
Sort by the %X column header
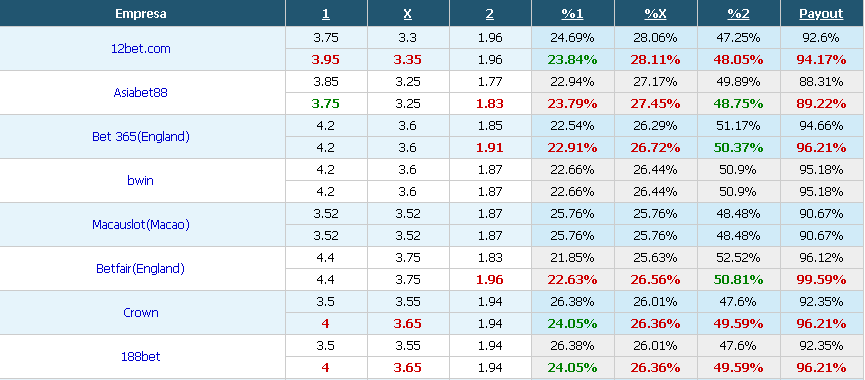tap(655, 14)
